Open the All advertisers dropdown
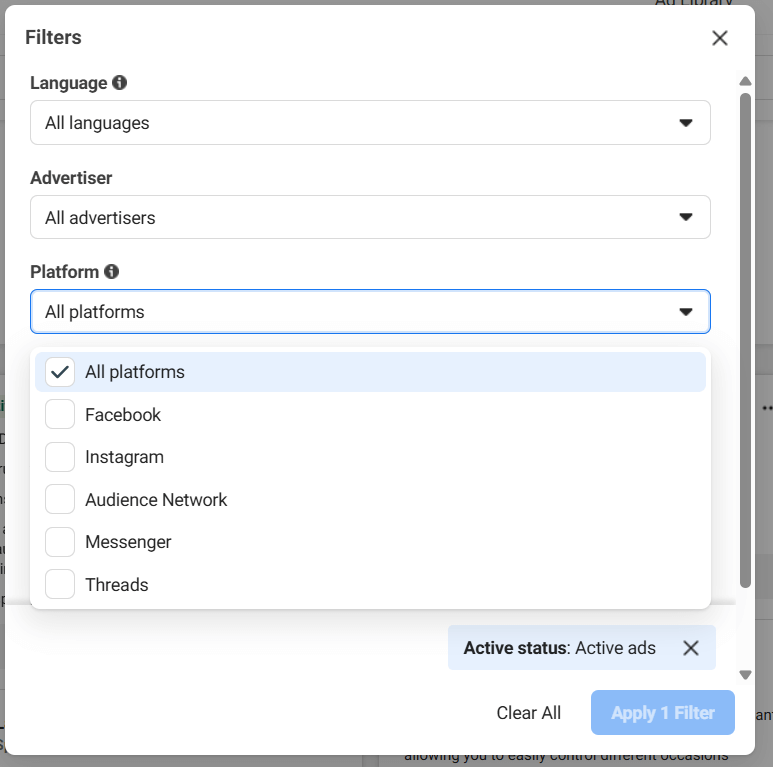The height and width of the screenshot is (767, 773). click(x=370, y=217)
